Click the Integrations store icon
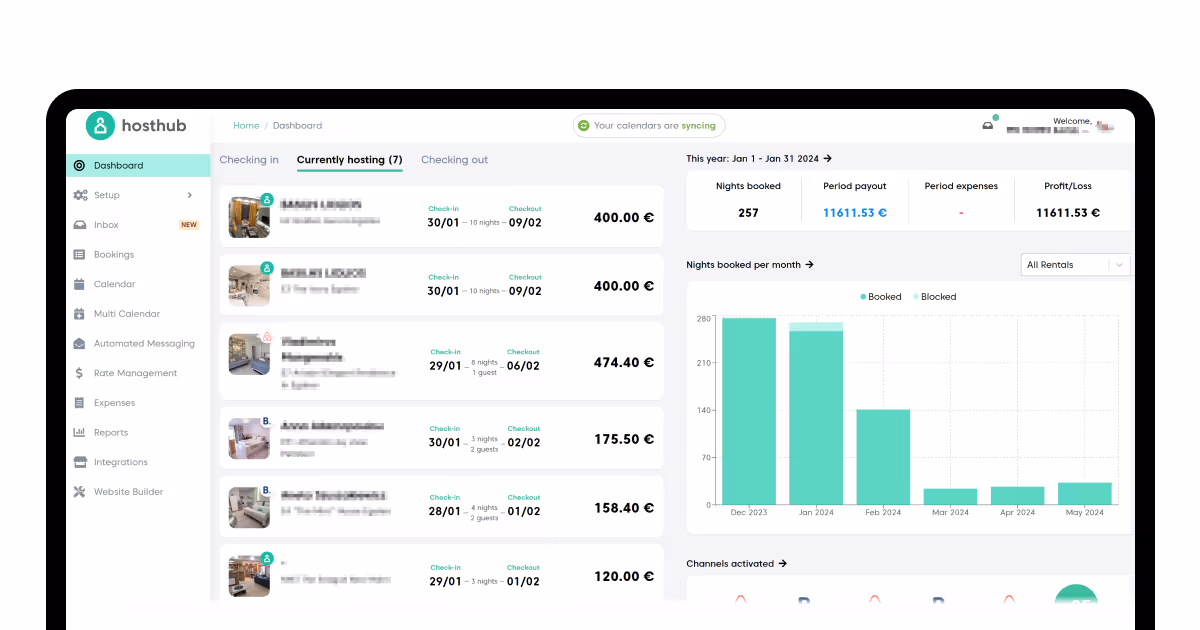The height and width of the screenshot is (630, 1200). pyautogui.click(x=80, y=462)
